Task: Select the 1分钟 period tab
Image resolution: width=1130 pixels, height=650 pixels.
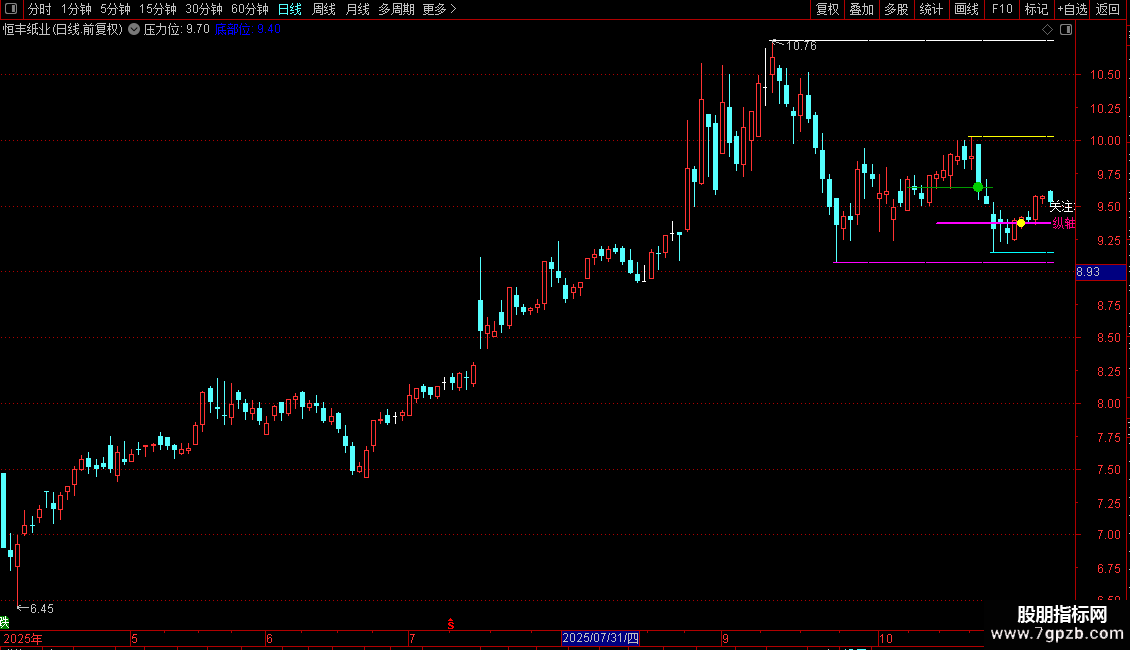Action: point(76,9)
